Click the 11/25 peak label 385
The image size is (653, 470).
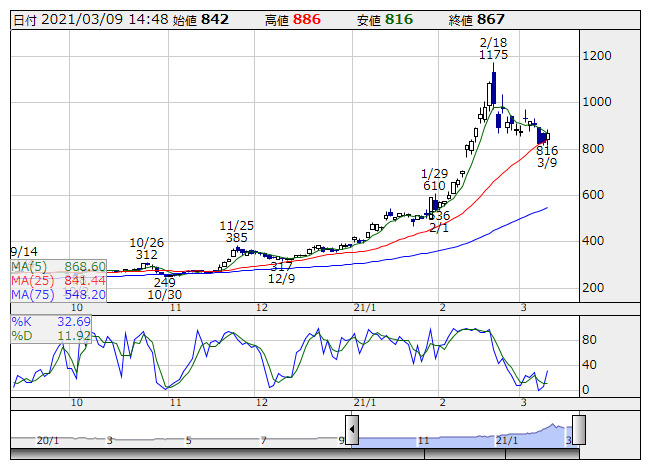236,238
